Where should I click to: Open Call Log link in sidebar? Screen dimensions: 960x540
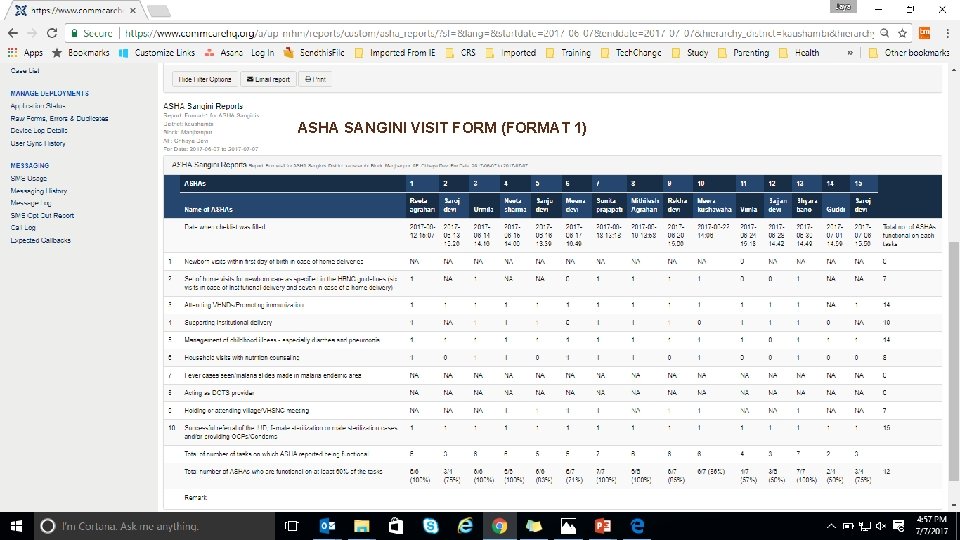click(23, 227)
